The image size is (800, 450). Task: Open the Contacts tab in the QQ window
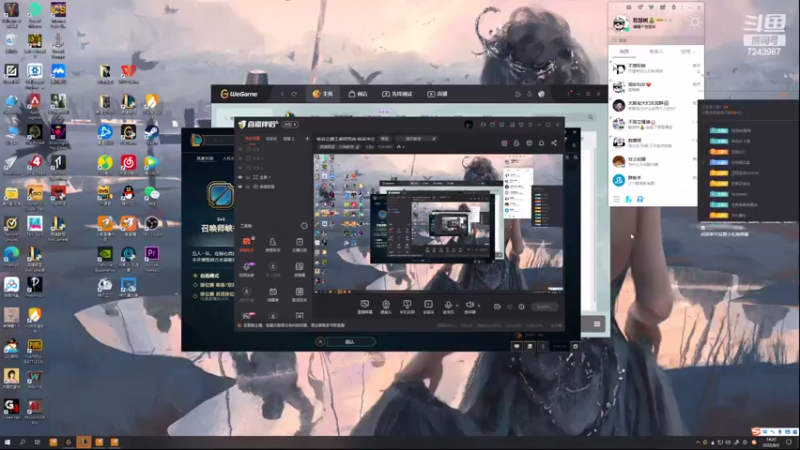pyautogui.click(x=656, y=52)
